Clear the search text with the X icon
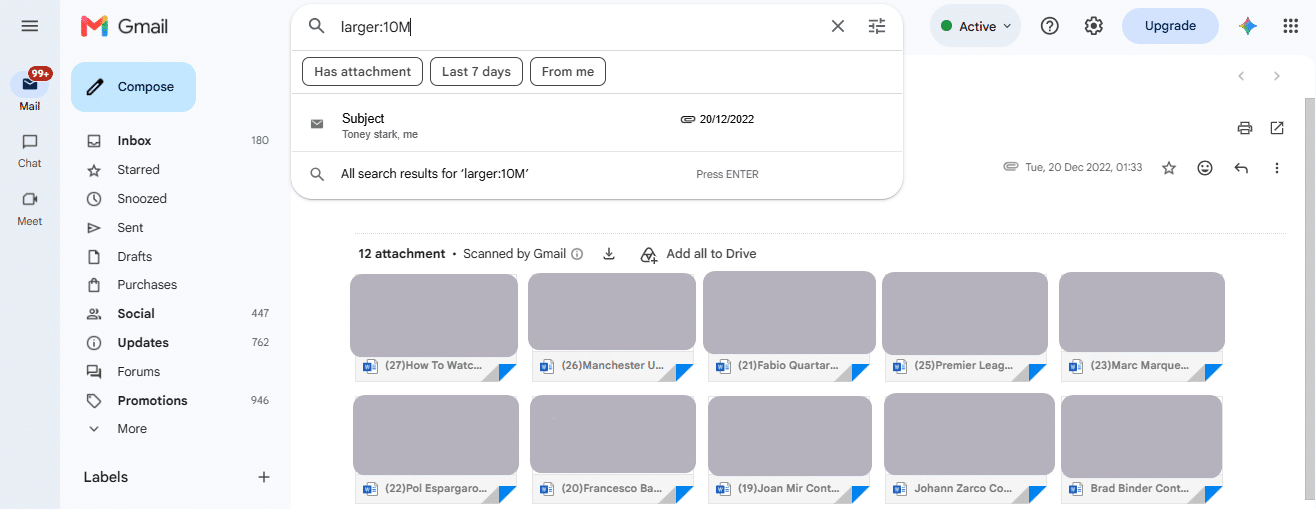 [x=838, y=27]
